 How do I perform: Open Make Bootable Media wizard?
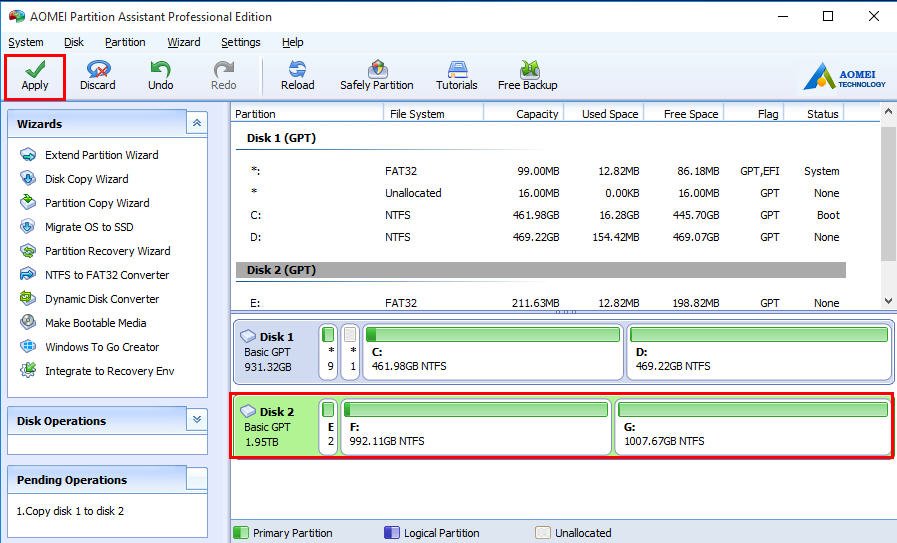(x=96, y=323)
